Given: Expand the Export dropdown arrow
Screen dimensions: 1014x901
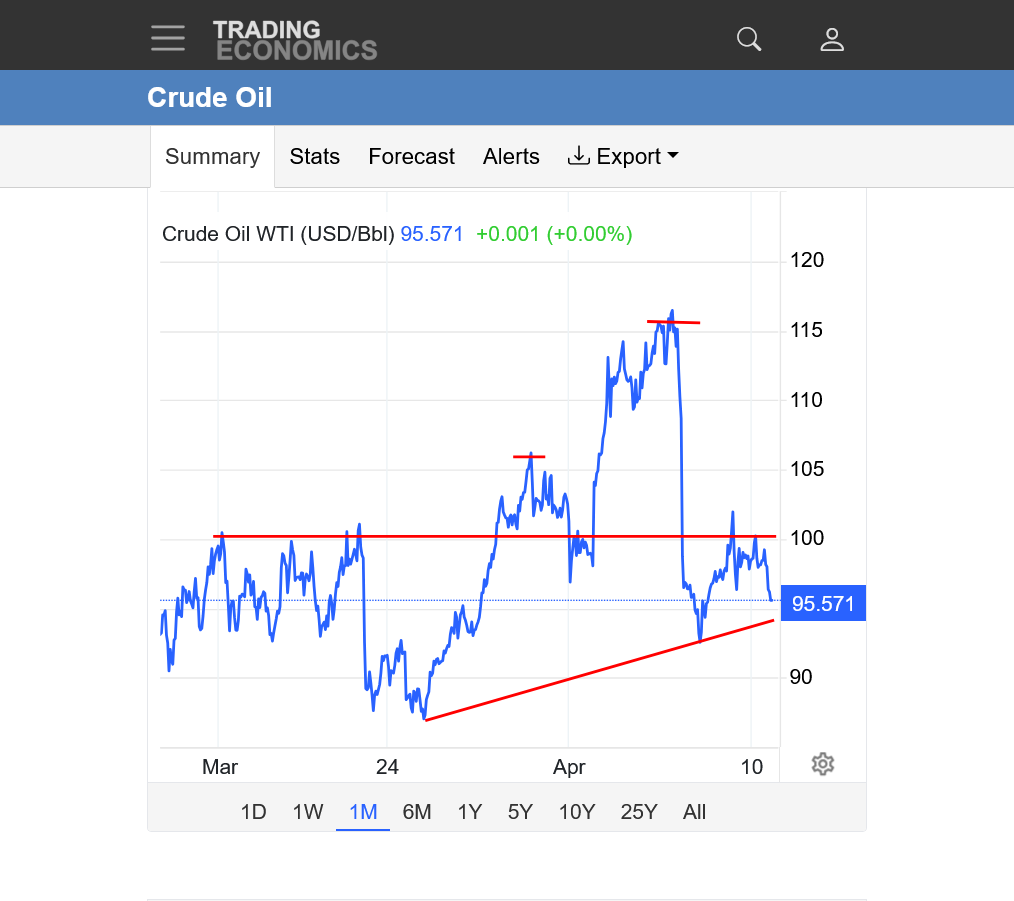Looking at the screenshot, I should click(672, 156).
